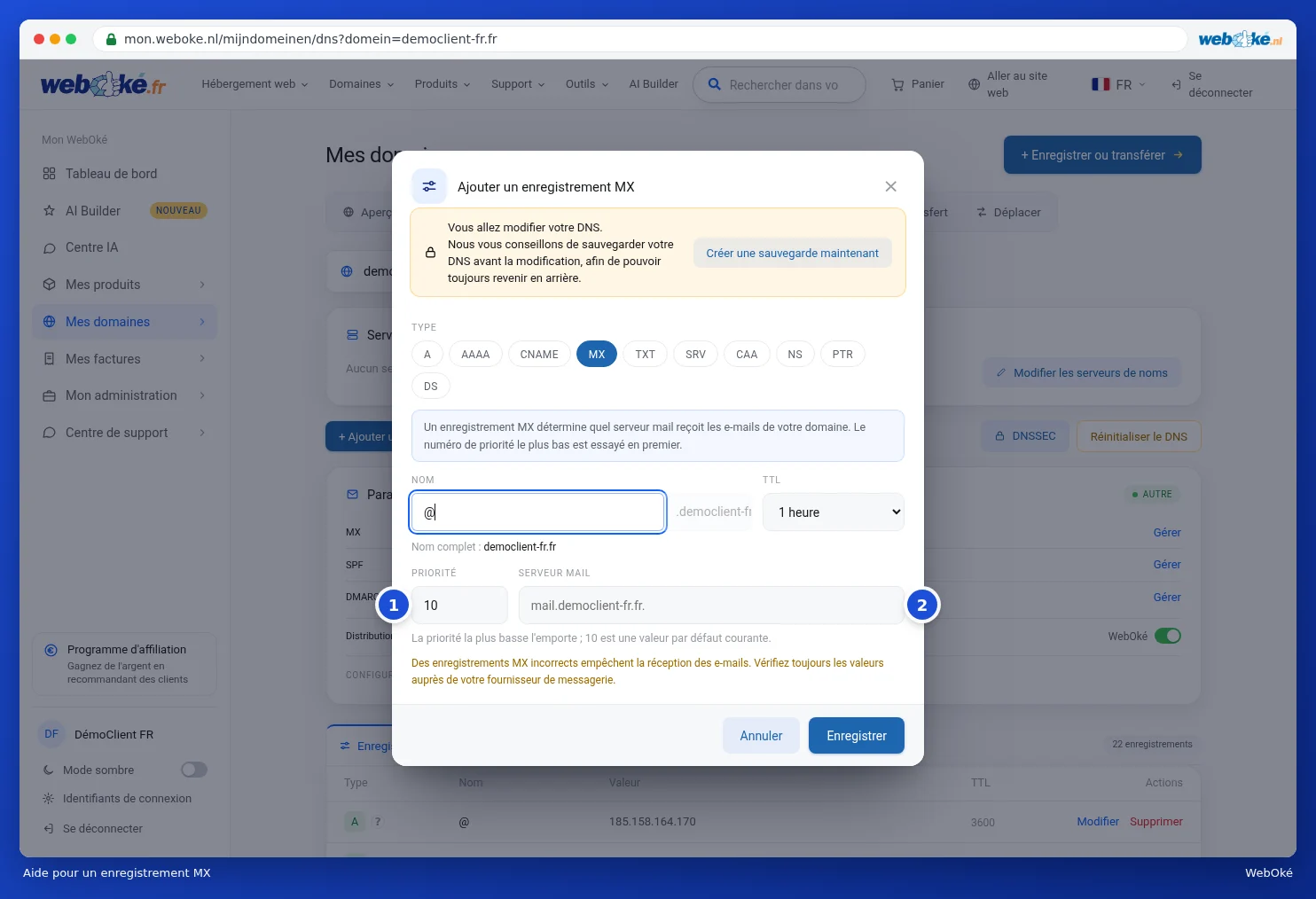Open the Outils menu
The width and height of the screenshot is (1316, 899).
point(587,84)
